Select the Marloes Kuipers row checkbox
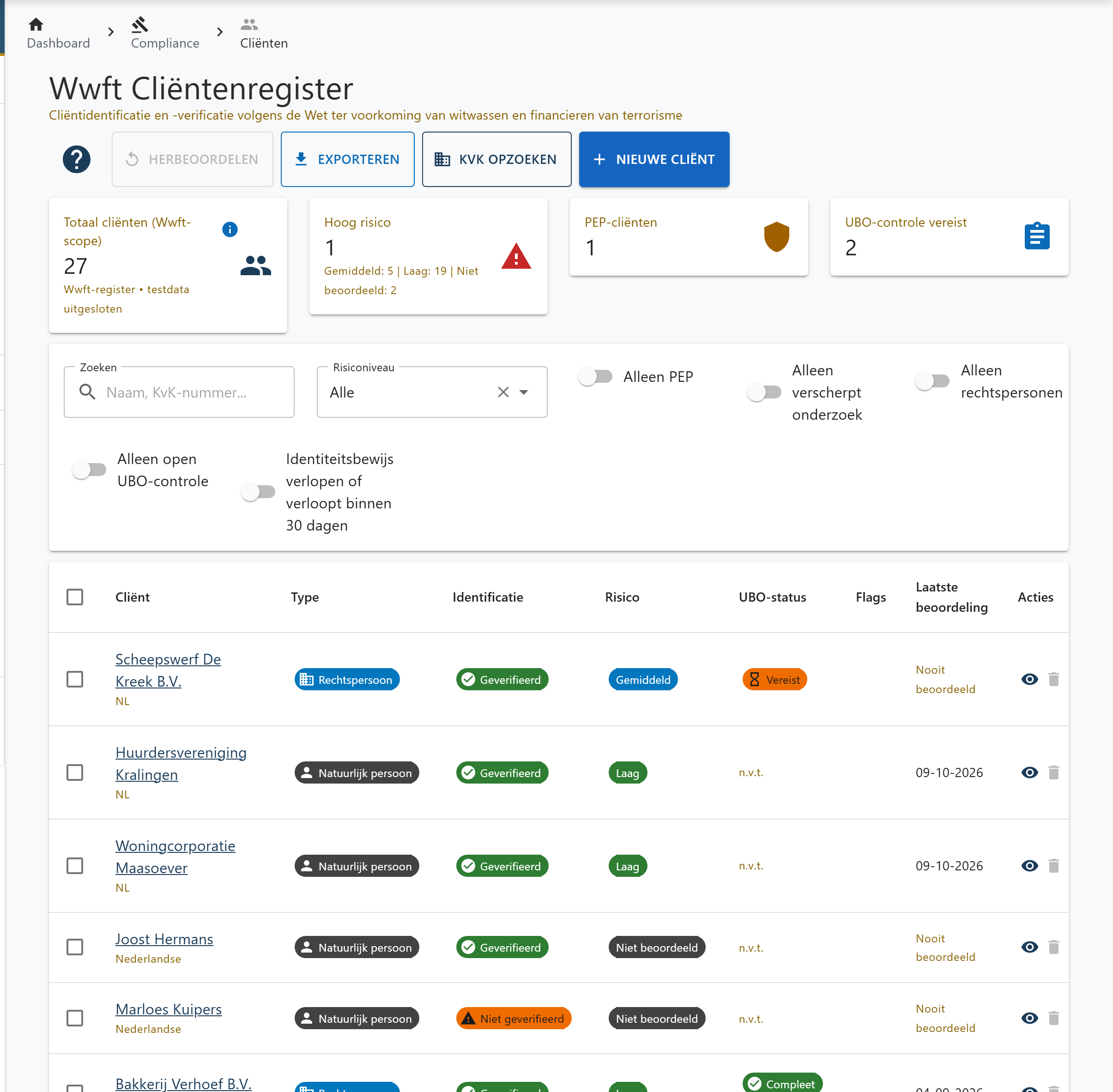1113x1092 pixels. 74,1018
